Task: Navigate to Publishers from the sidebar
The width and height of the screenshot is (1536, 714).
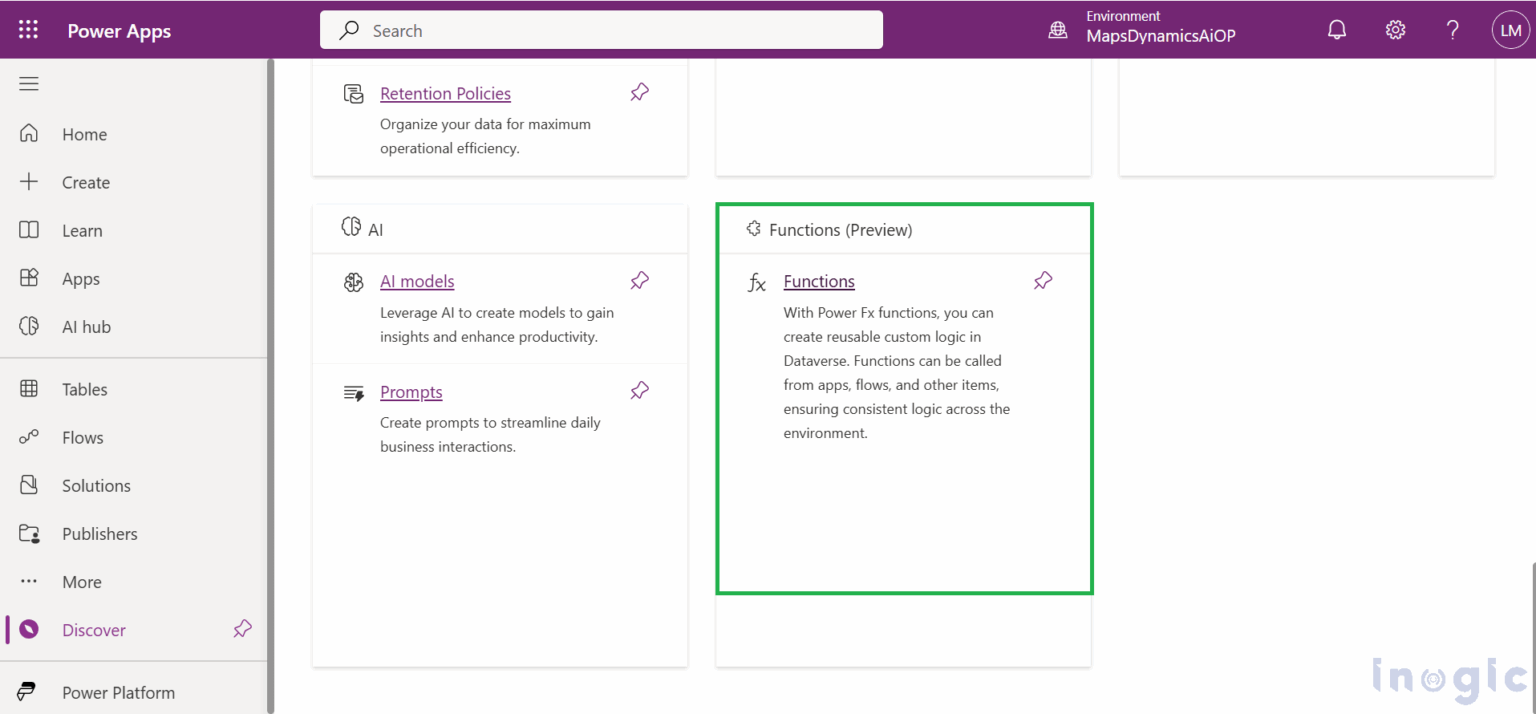Action: (x=100, y=533)
